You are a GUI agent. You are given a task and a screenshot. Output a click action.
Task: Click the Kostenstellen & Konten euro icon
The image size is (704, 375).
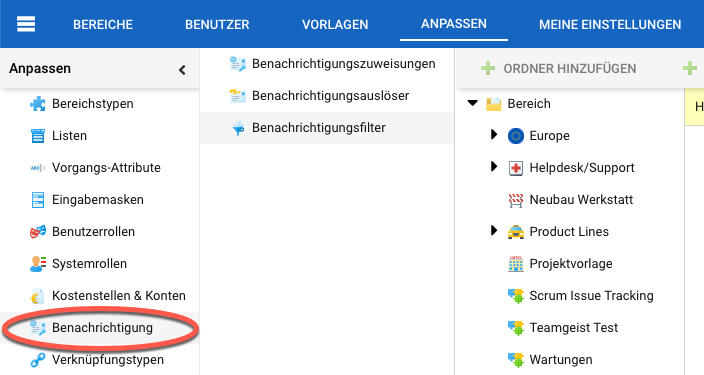[38, 296]
